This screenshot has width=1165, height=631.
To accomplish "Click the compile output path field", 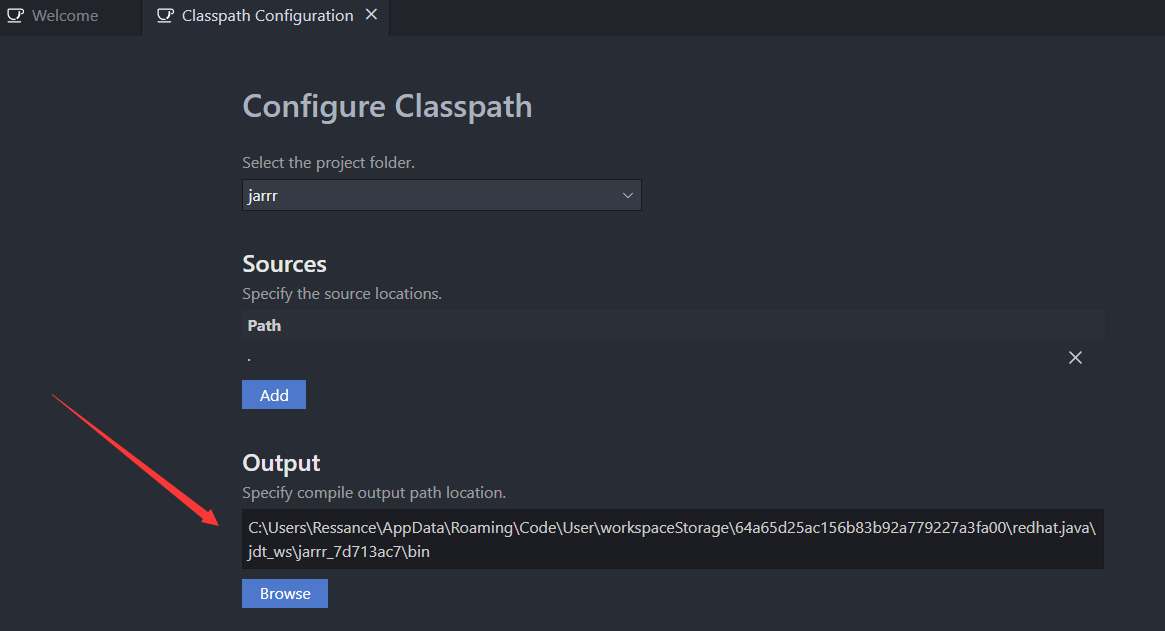I will (672, 538).
